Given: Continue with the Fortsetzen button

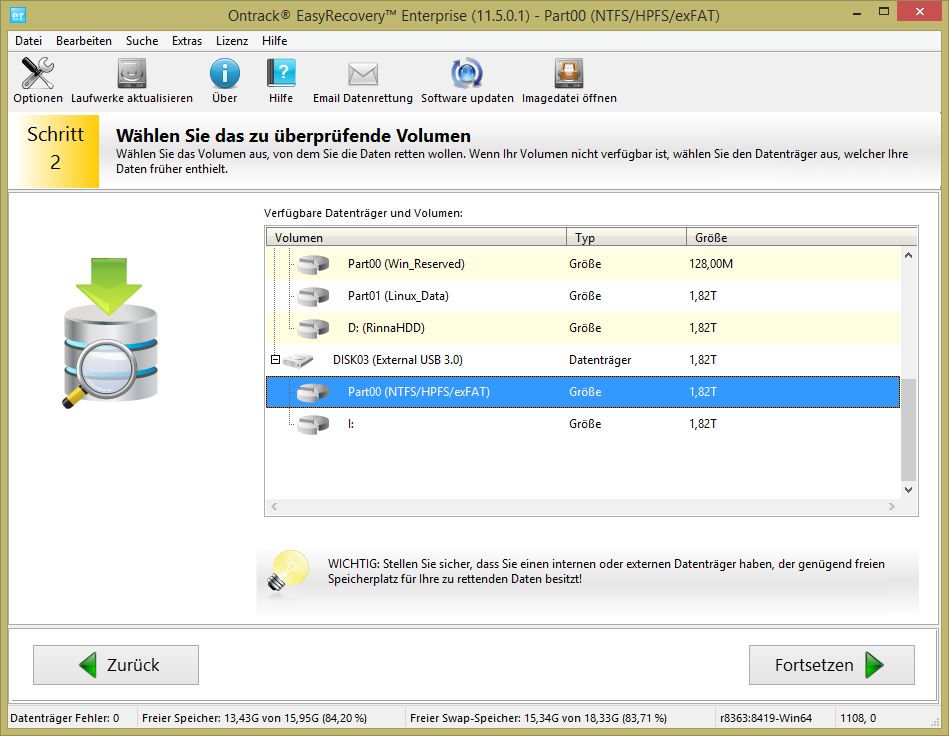Looking at the screenshot, I should click(832, 665).
